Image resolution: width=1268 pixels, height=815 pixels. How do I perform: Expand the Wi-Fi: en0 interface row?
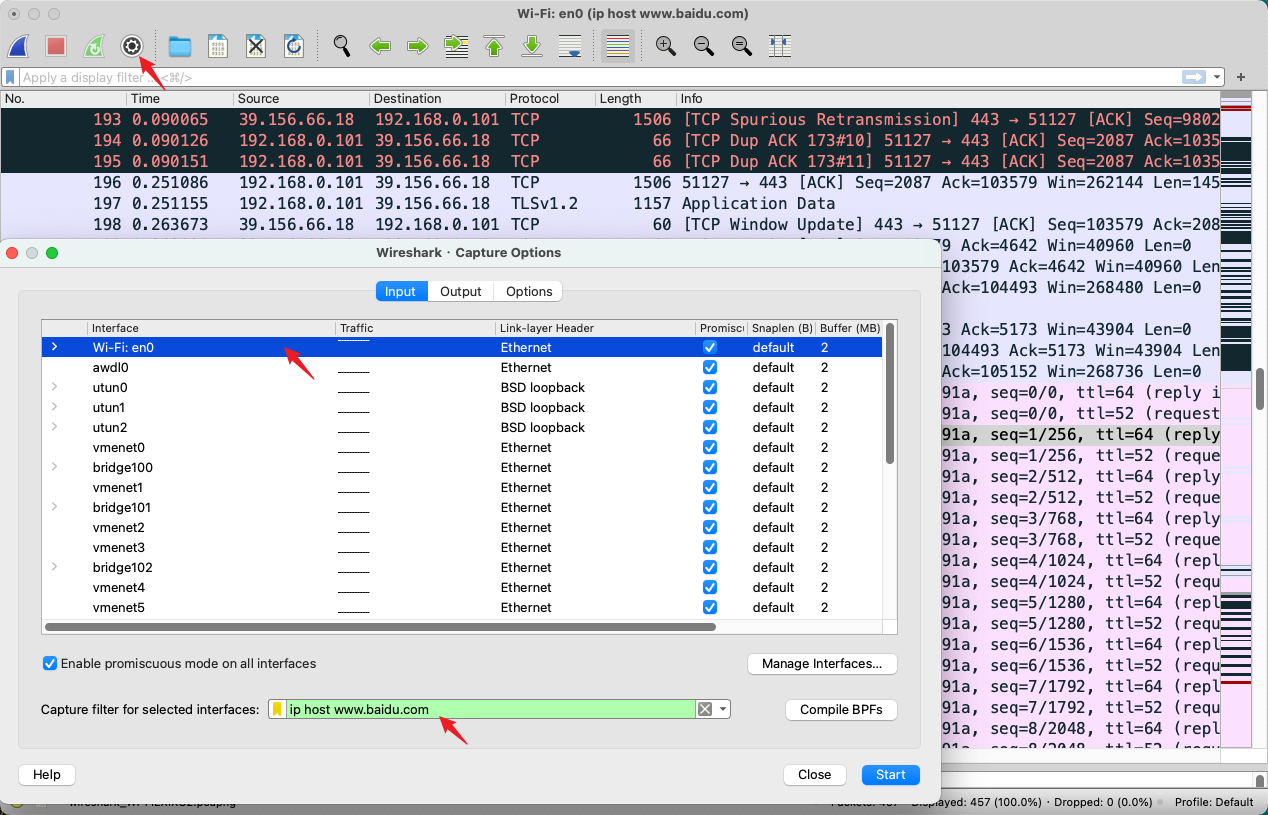coord(54,347)
